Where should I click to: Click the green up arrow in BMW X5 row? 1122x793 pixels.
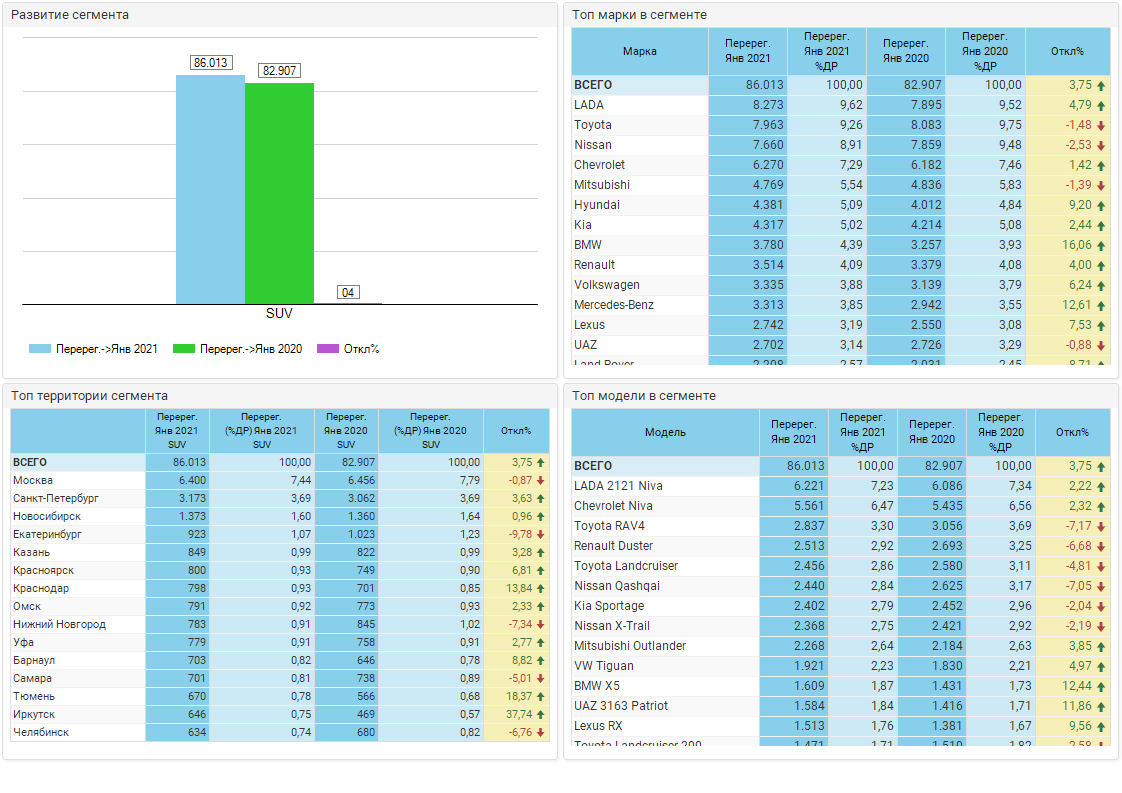pos(1101,686)
